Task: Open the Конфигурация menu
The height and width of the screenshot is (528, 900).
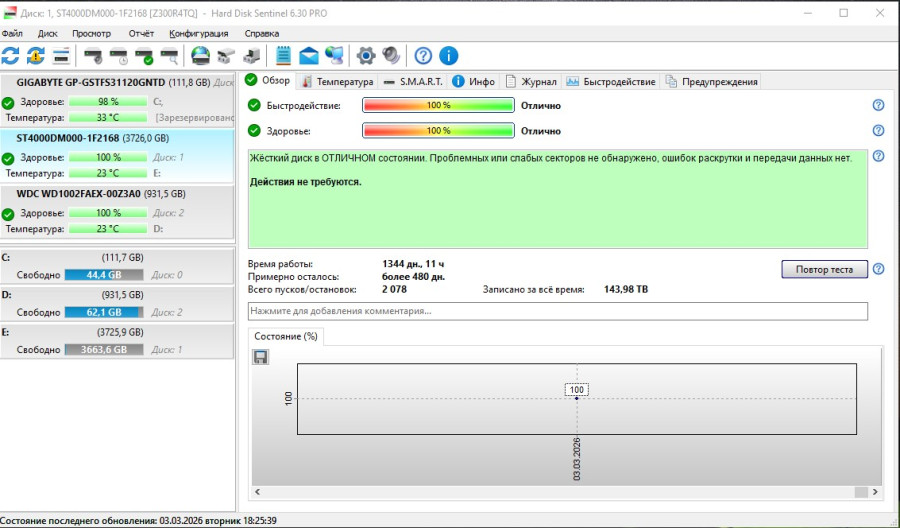Action: pyautogui.click(x=200, y=33)
